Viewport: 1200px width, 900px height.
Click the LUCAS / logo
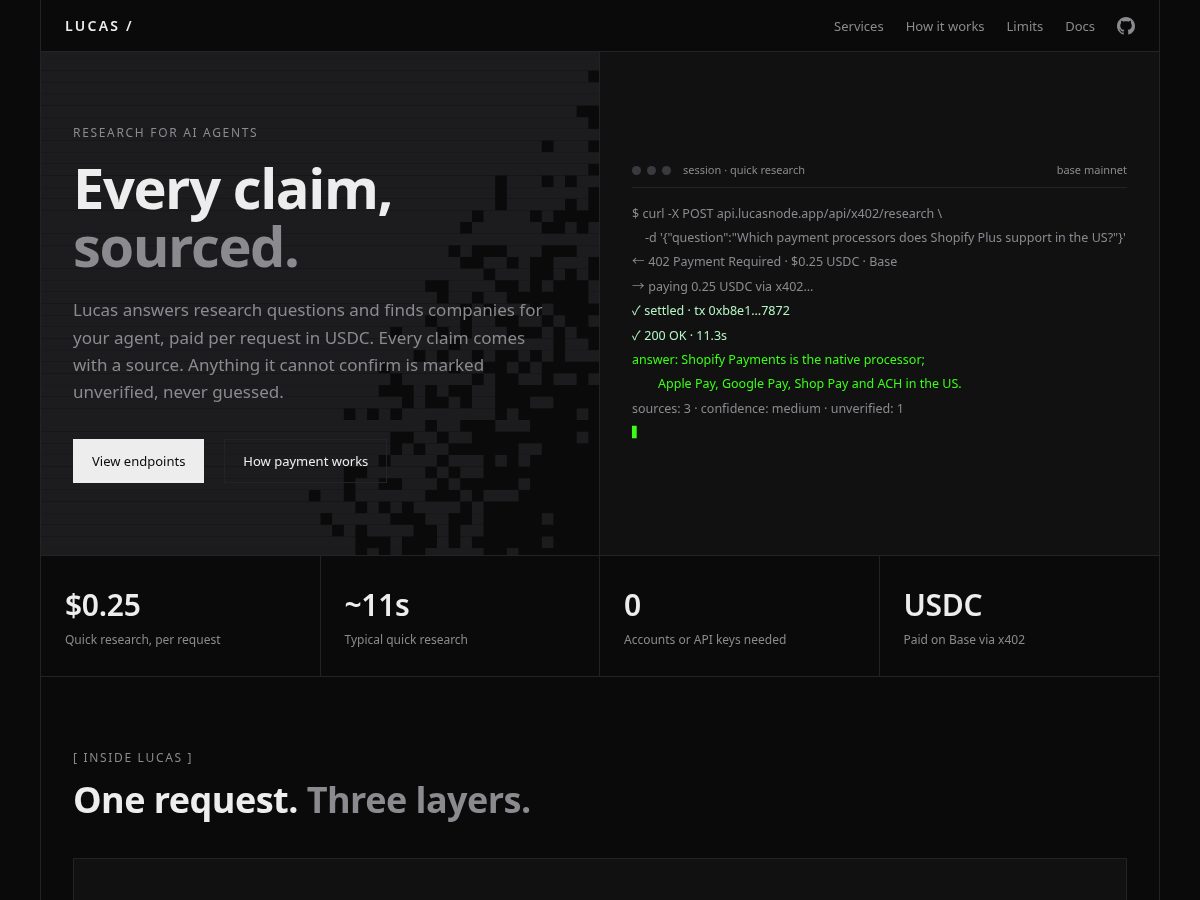coord(99,26)
